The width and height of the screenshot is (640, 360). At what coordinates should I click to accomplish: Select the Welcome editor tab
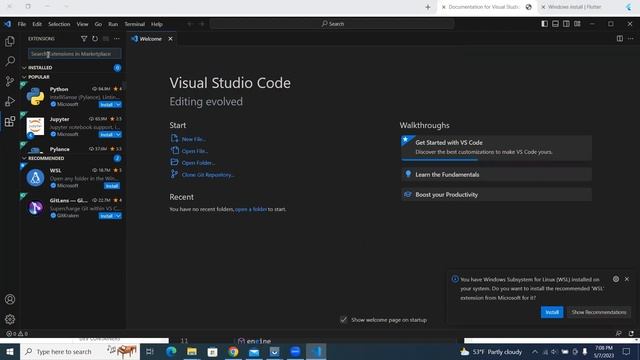152,39
